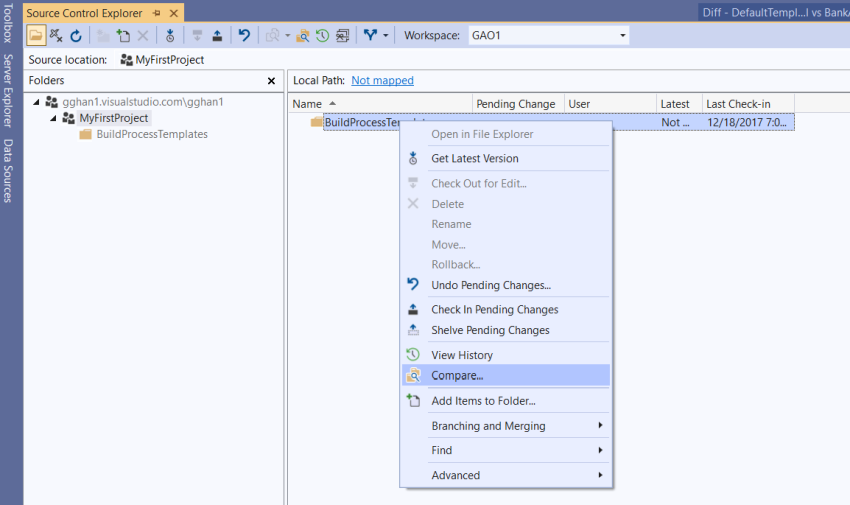Choose Undo Pending Changes... menu entry
Image resolution: width=850 pixels, height=505 pixels.
[506, 285]
